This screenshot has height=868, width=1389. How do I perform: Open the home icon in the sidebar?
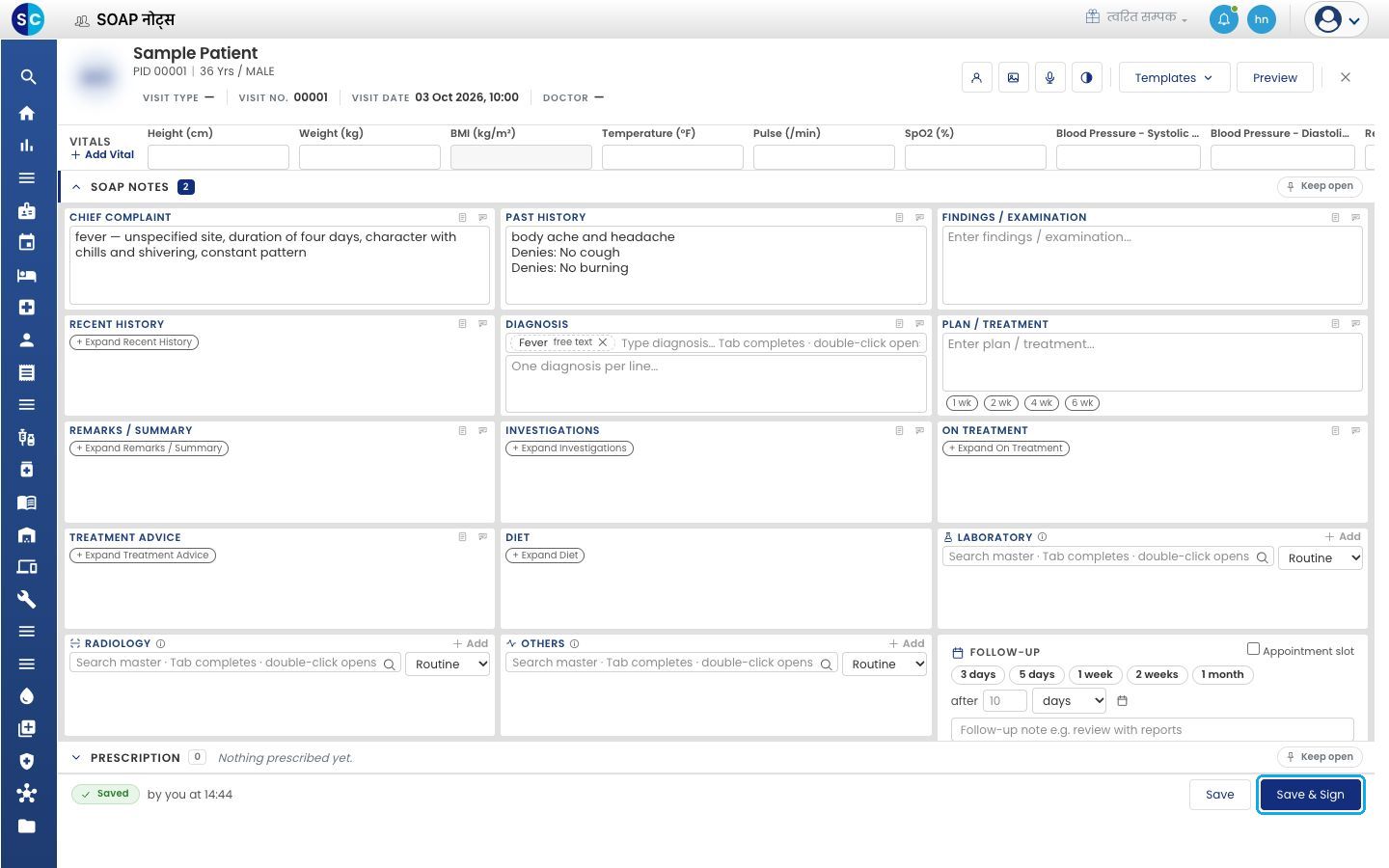pos(27,113)
